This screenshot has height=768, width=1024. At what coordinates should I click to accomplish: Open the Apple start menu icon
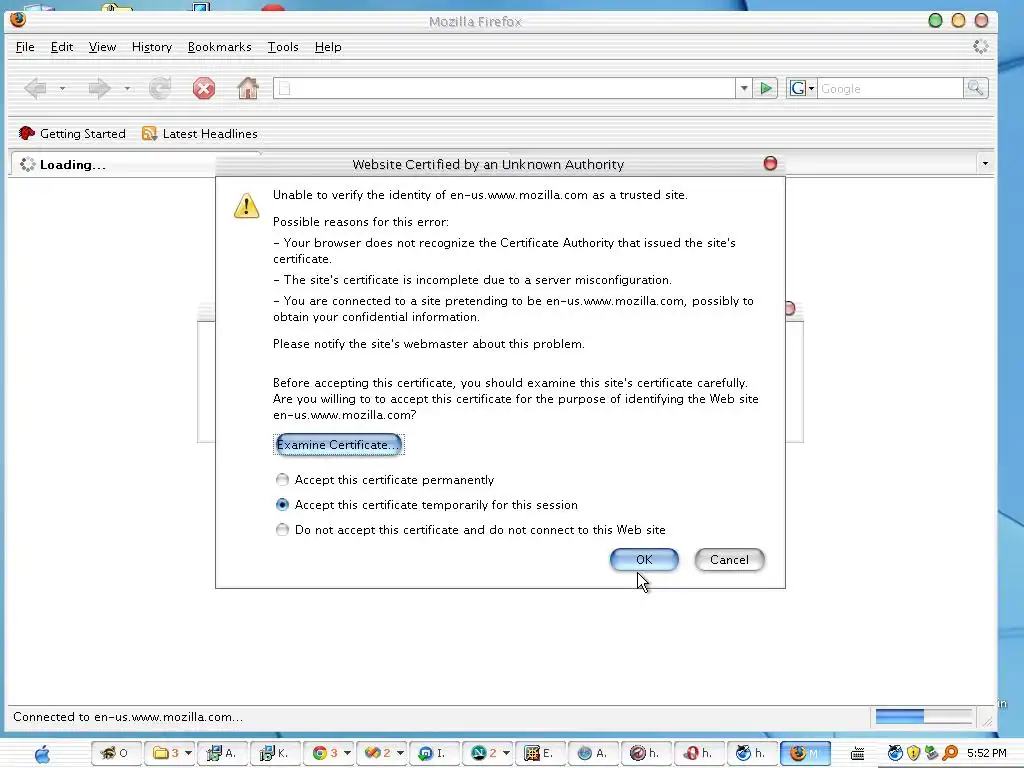42,754
